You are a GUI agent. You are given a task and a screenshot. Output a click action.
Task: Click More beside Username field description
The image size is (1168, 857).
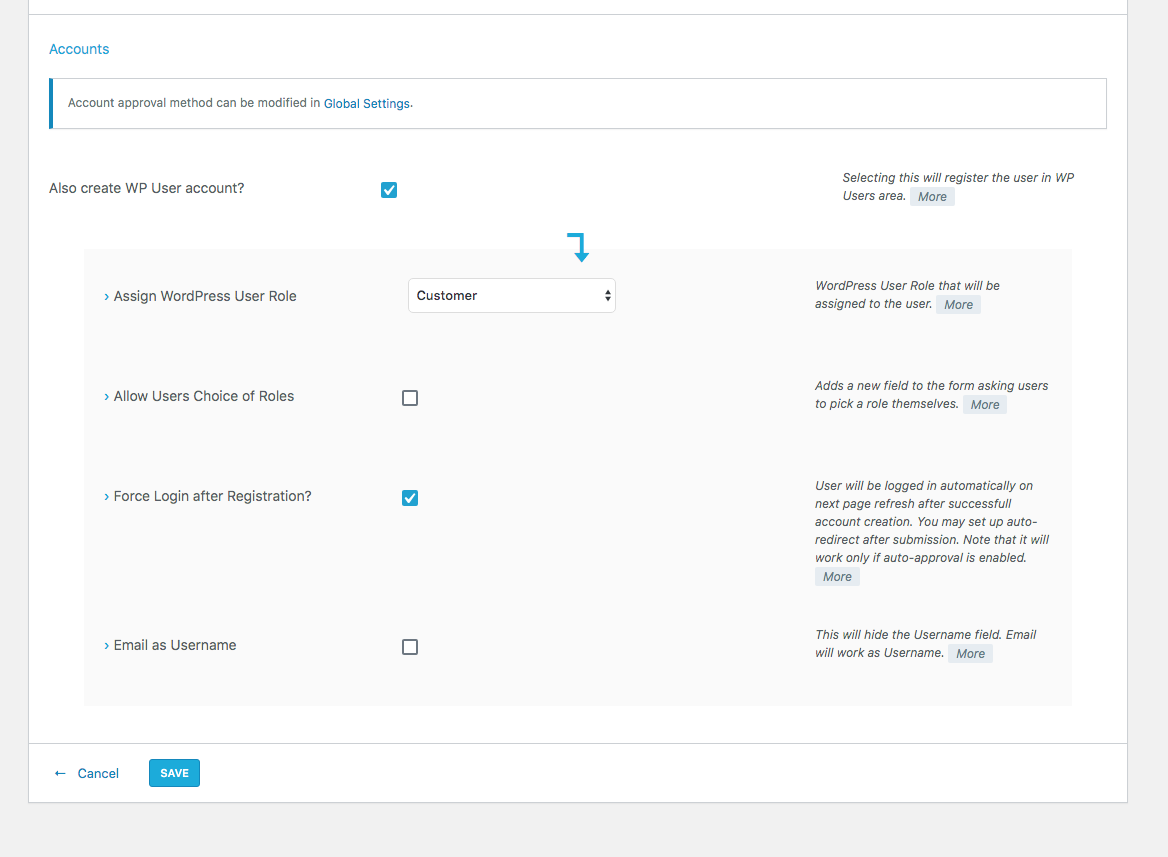970,654
